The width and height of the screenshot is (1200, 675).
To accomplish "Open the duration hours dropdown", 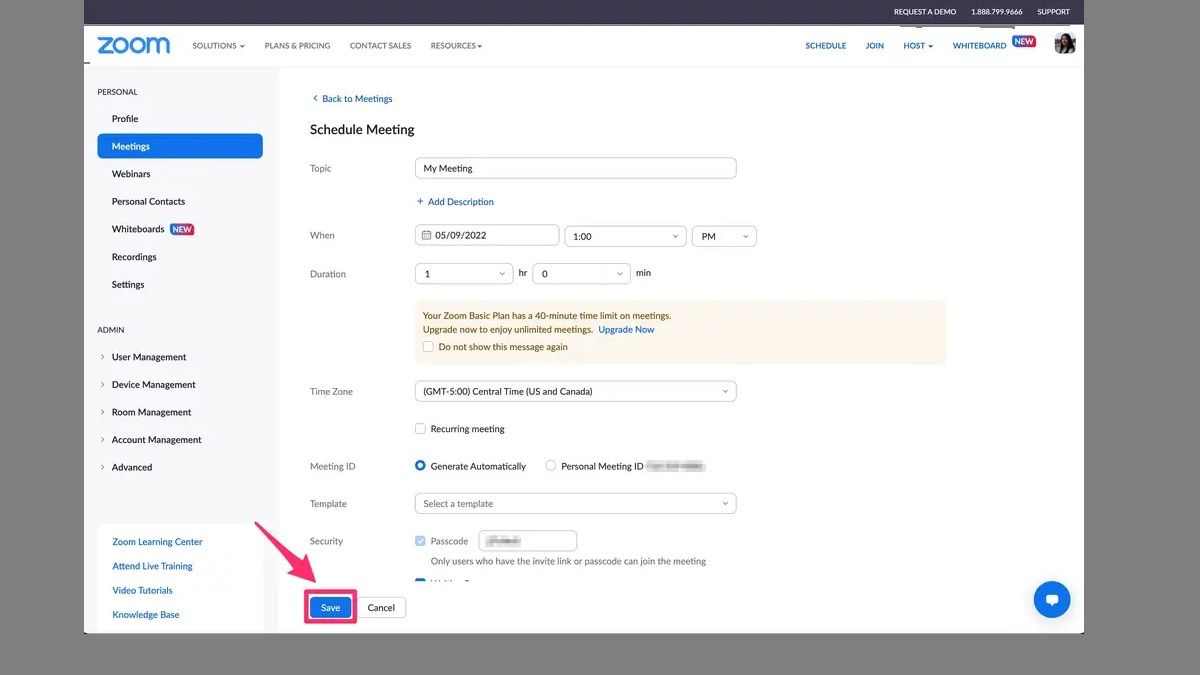I will [464, 274].
